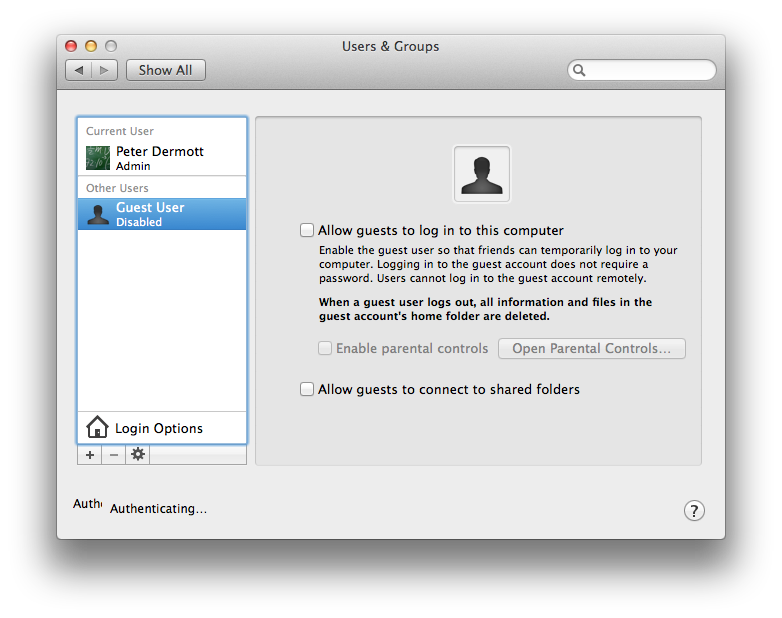Click the search field in toolbar

point(642,70)
